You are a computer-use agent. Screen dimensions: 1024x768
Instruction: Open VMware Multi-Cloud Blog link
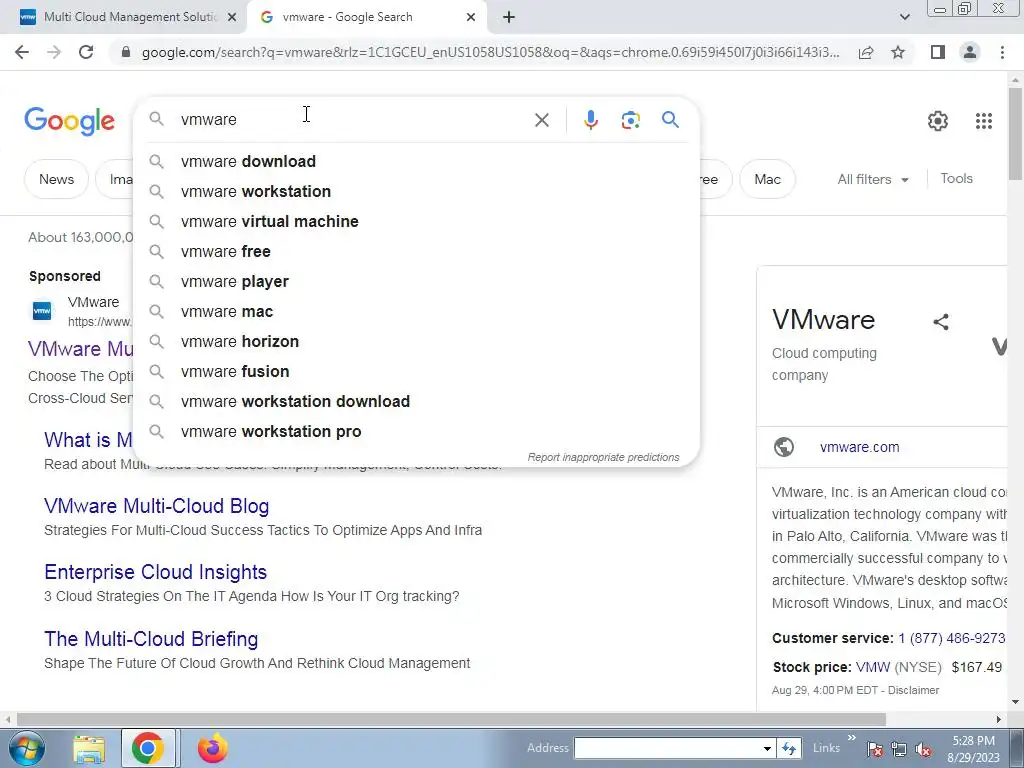(x=156, y=506)
